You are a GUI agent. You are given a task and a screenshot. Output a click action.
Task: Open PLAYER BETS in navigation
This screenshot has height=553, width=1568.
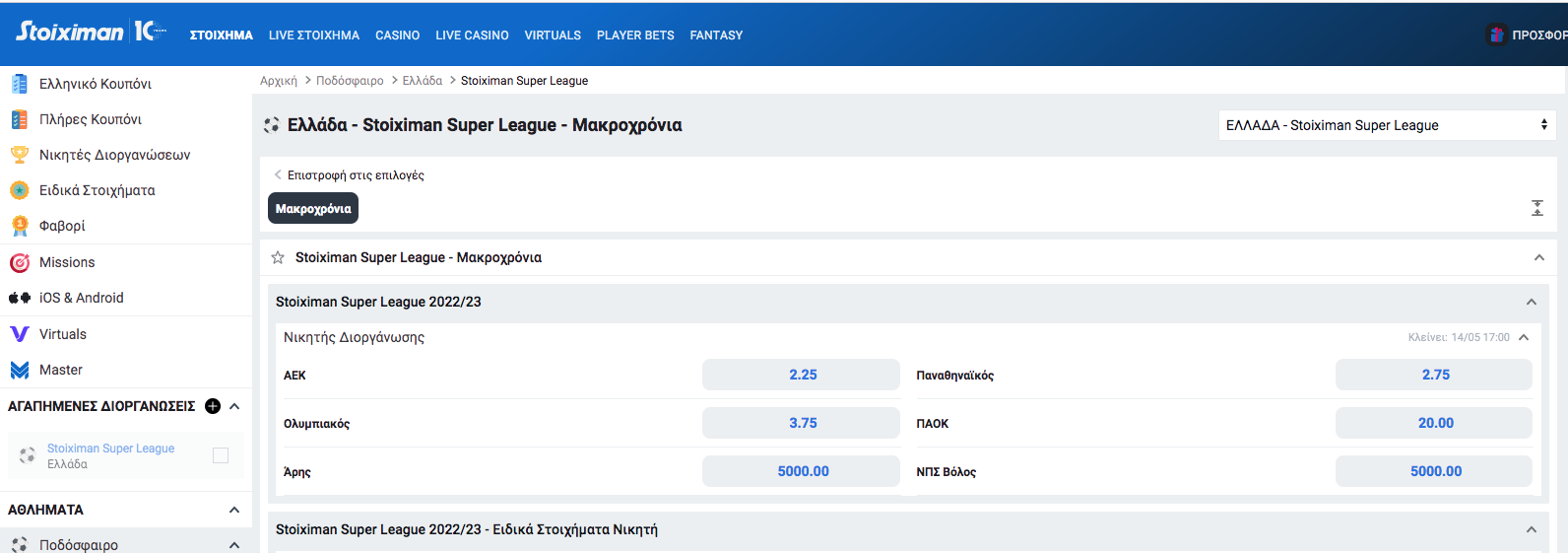[x=635, y=35]
